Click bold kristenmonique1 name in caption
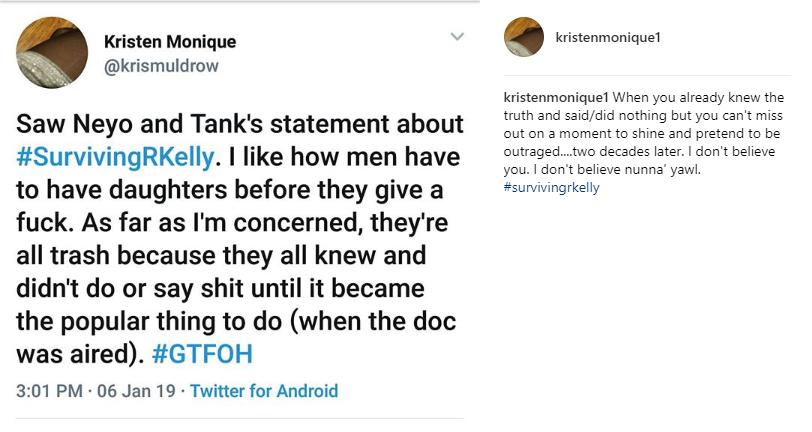 554,97
